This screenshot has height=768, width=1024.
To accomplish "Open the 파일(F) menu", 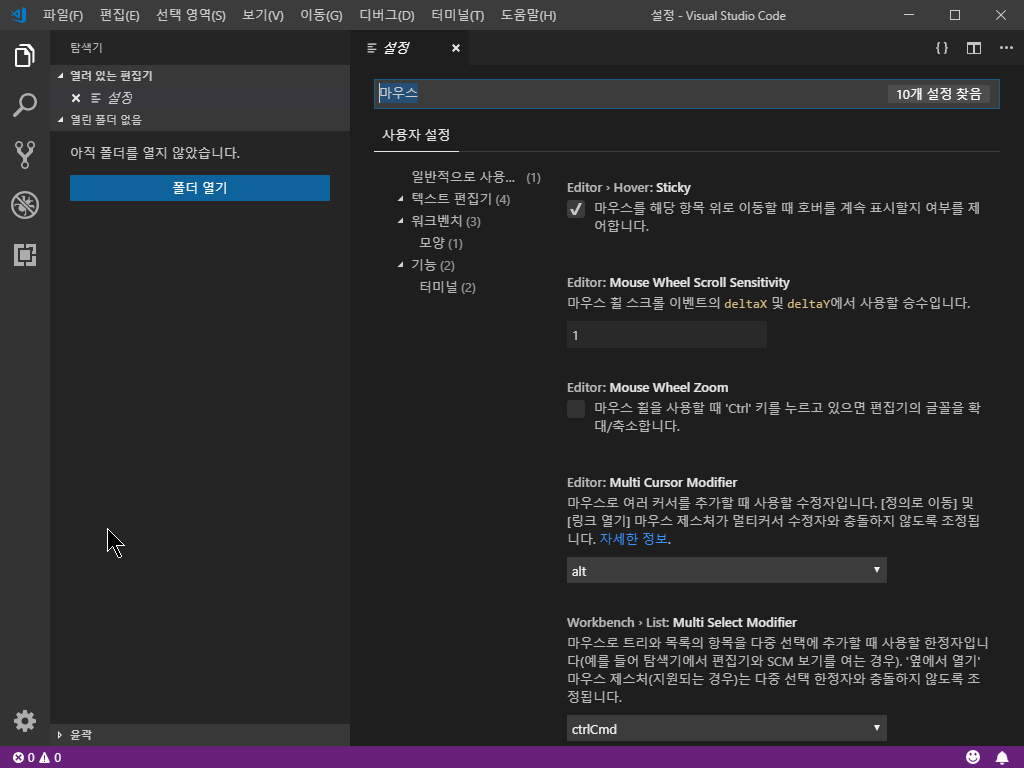I will (x=63, y=15).
